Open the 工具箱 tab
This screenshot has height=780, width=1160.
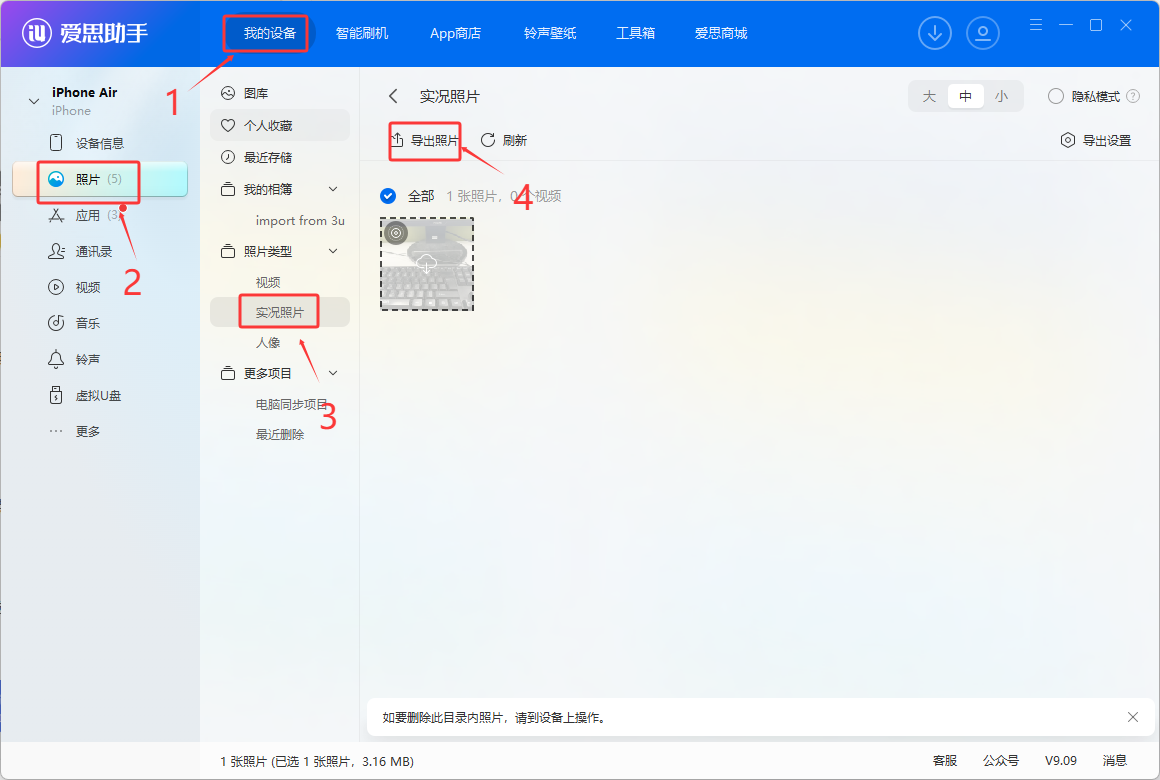[635, 32]
